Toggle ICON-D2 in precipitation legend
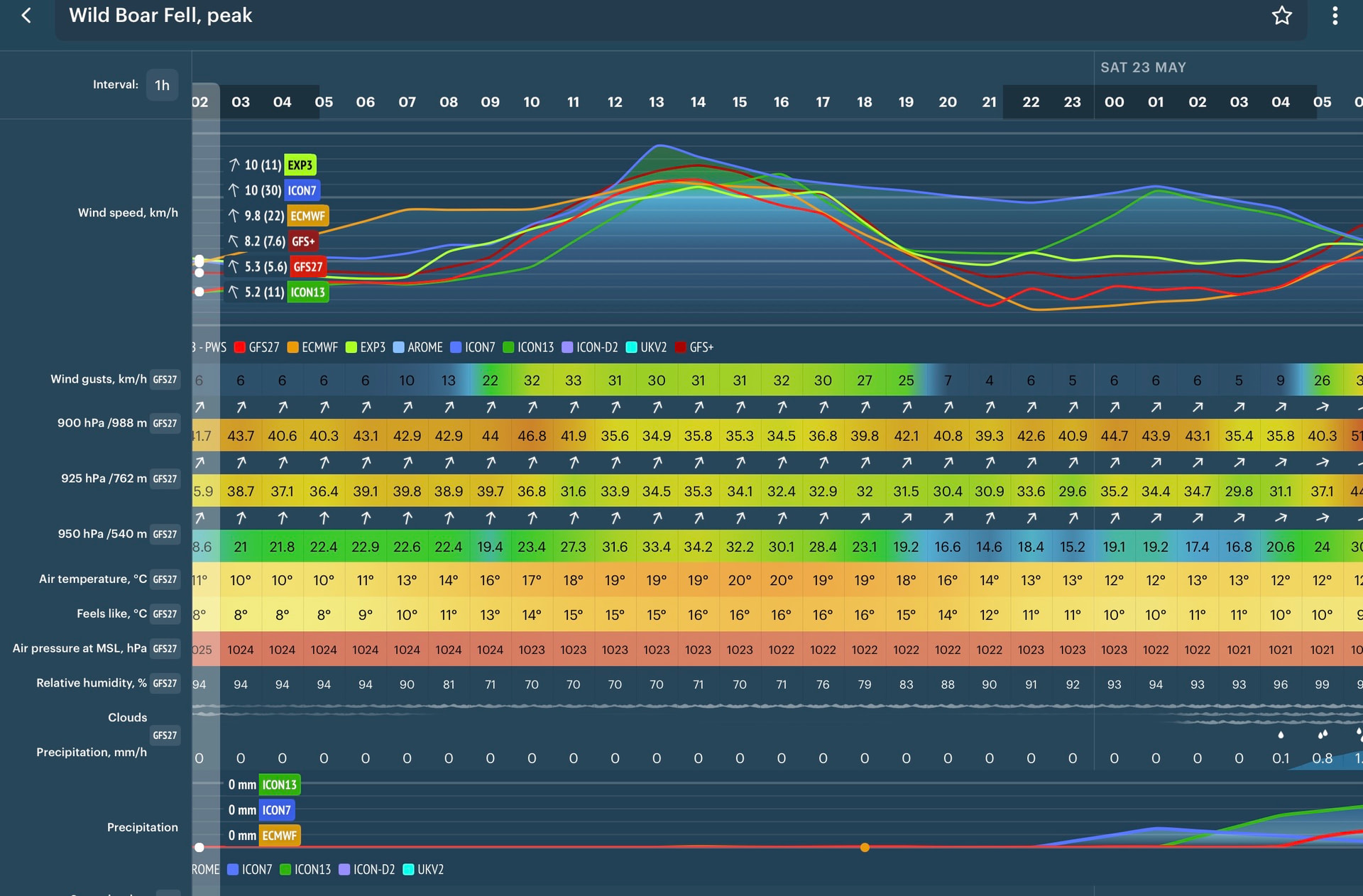Screen dimensions: 1363x896 tap(367, 869)
